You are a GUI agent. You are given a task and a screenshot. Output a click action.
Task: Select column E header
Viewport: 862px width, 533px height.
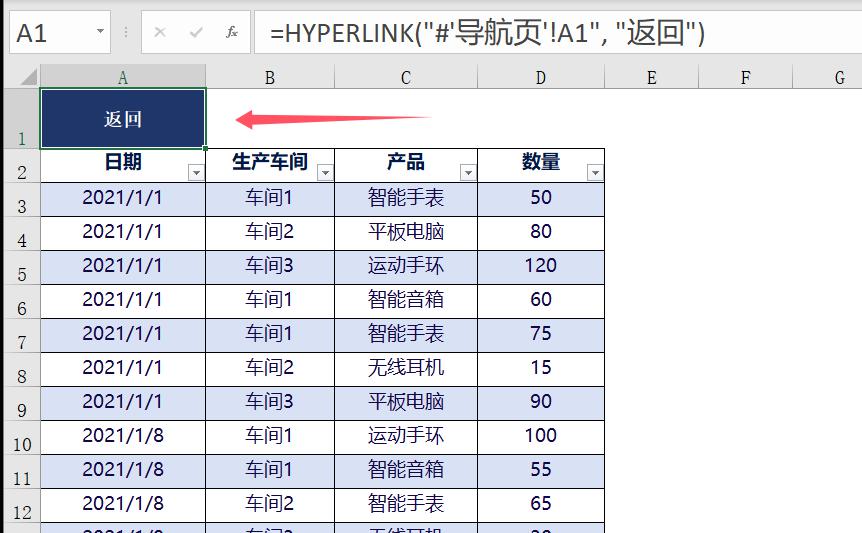click(x=651, y=77)
